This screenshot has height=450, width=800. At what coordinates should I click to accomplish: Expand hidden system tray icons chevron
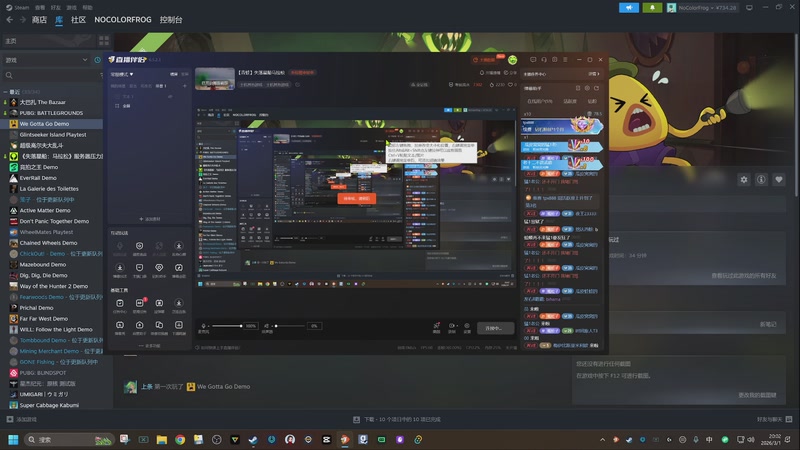(x=603, y=439)
